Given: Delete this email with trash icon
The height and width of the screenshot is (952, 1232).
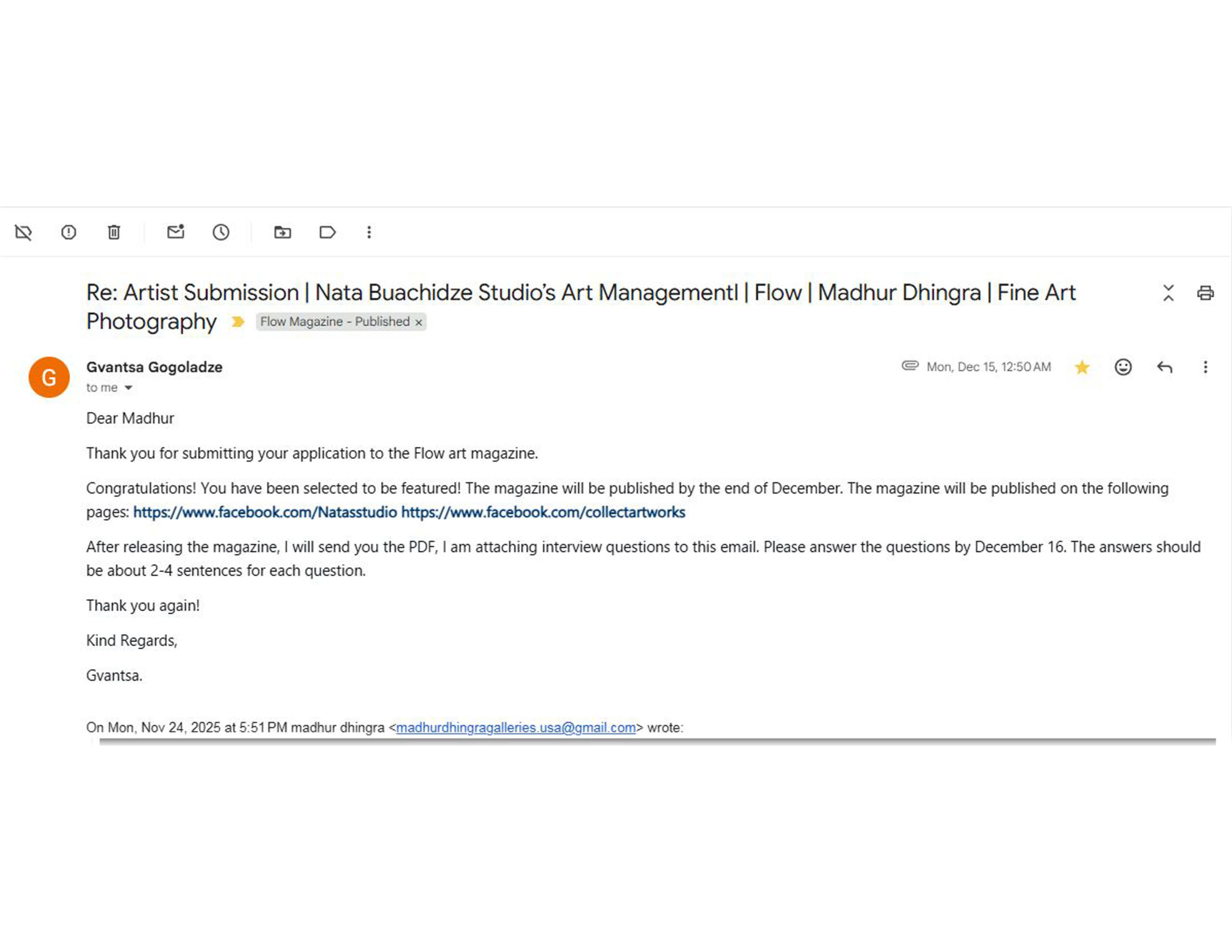Looking at the screenshot, I should tap(114, 232).
